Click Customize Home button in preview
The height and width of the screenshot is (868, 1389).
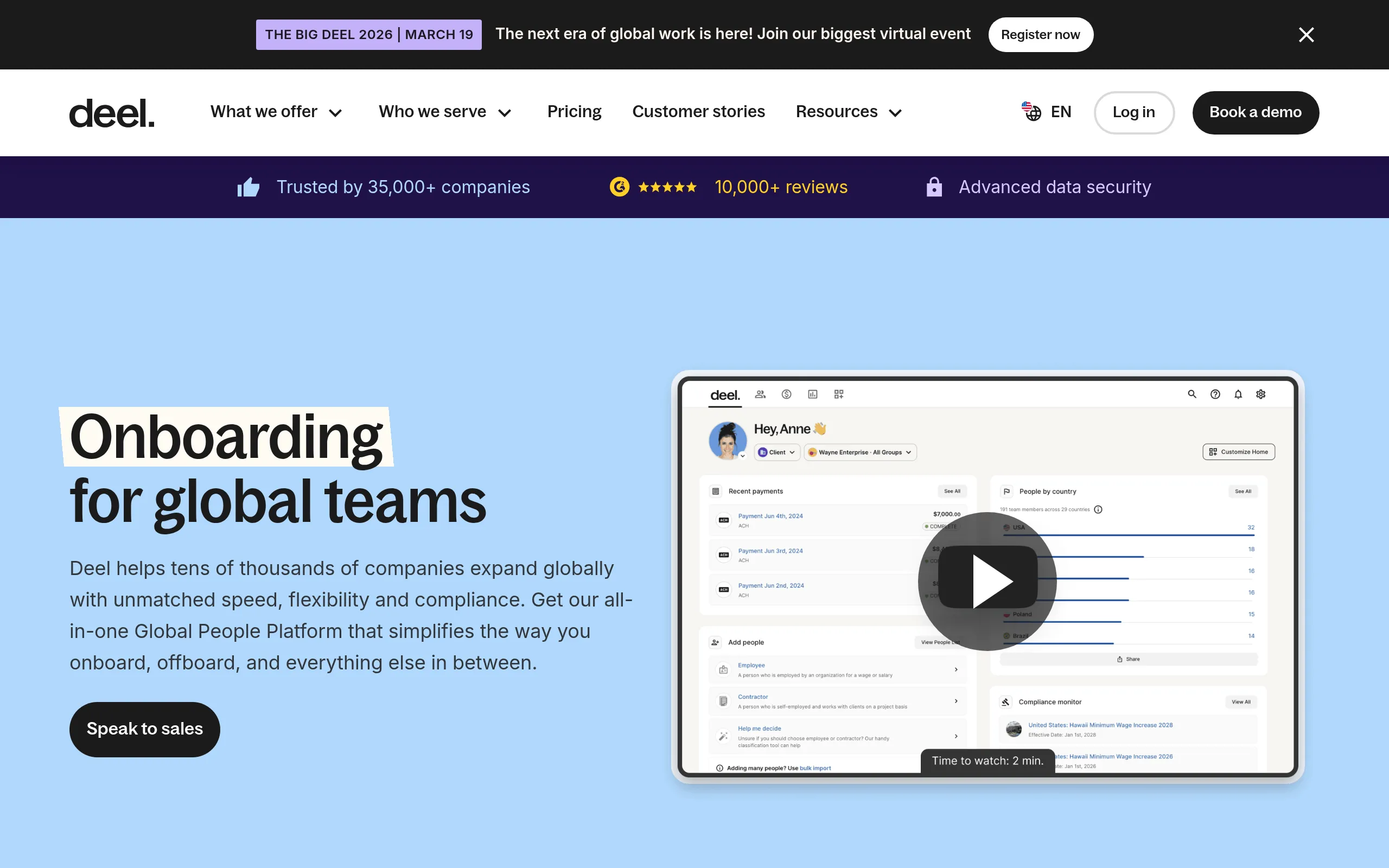click(x=1239, y=452)
